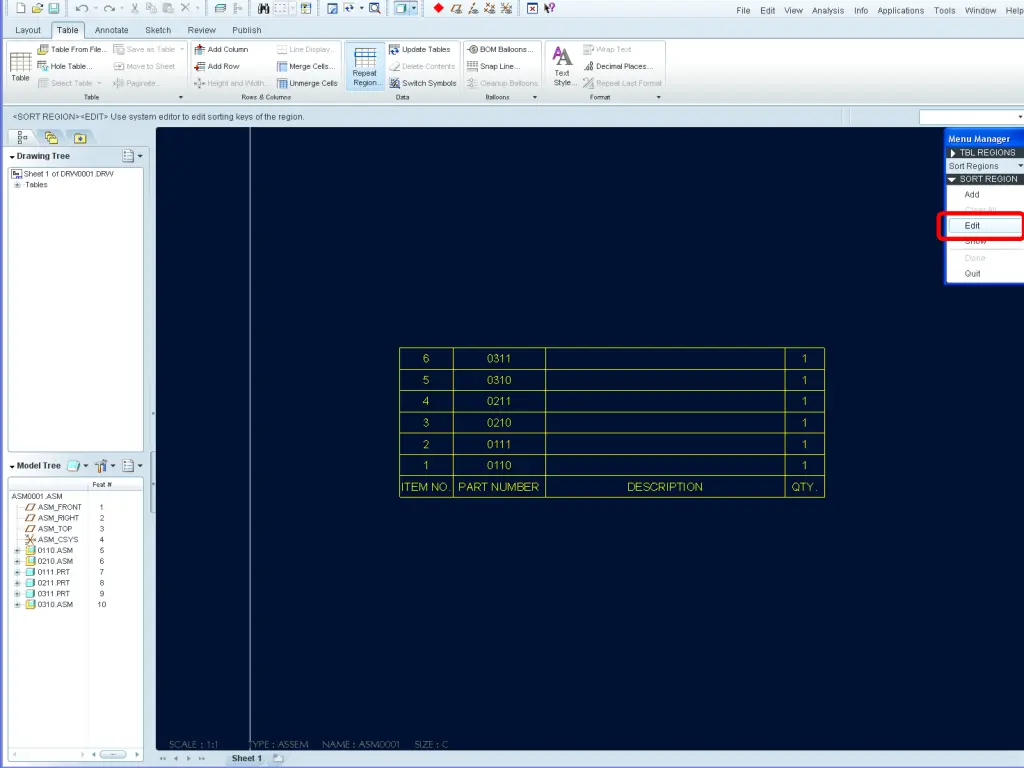Viewport: 1024px width, 768px height.
Task: Select the drawing tree navigator tab icon
Action: point(22,137)
